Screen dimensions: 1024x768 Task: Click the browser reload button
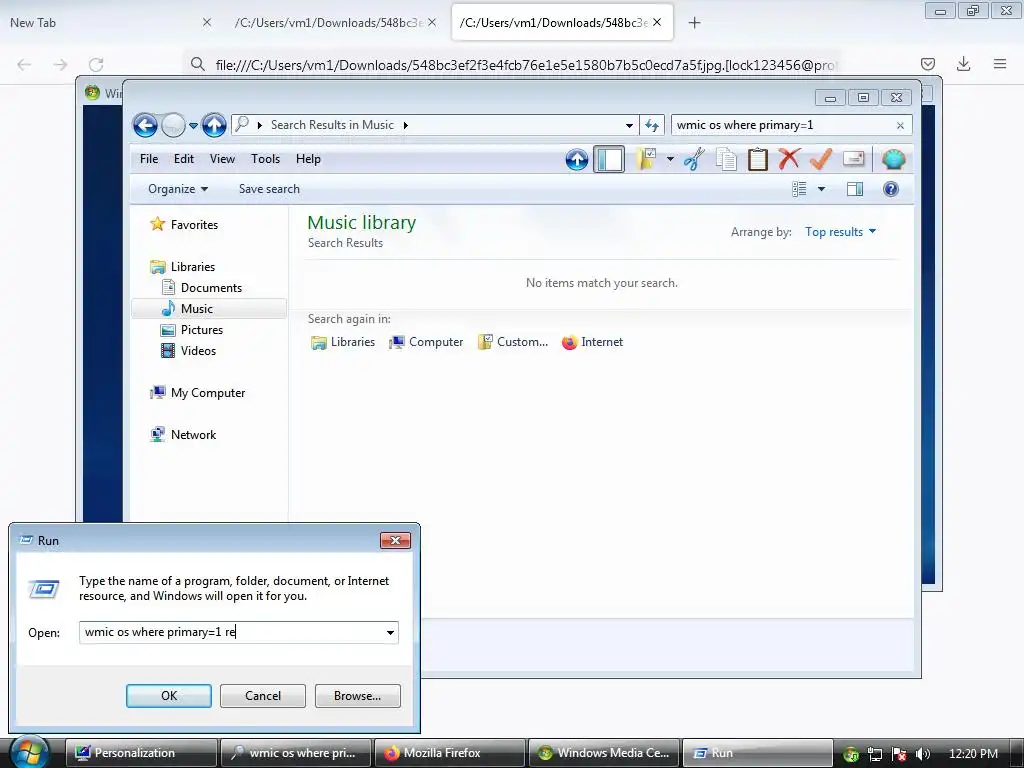[96, 64]
